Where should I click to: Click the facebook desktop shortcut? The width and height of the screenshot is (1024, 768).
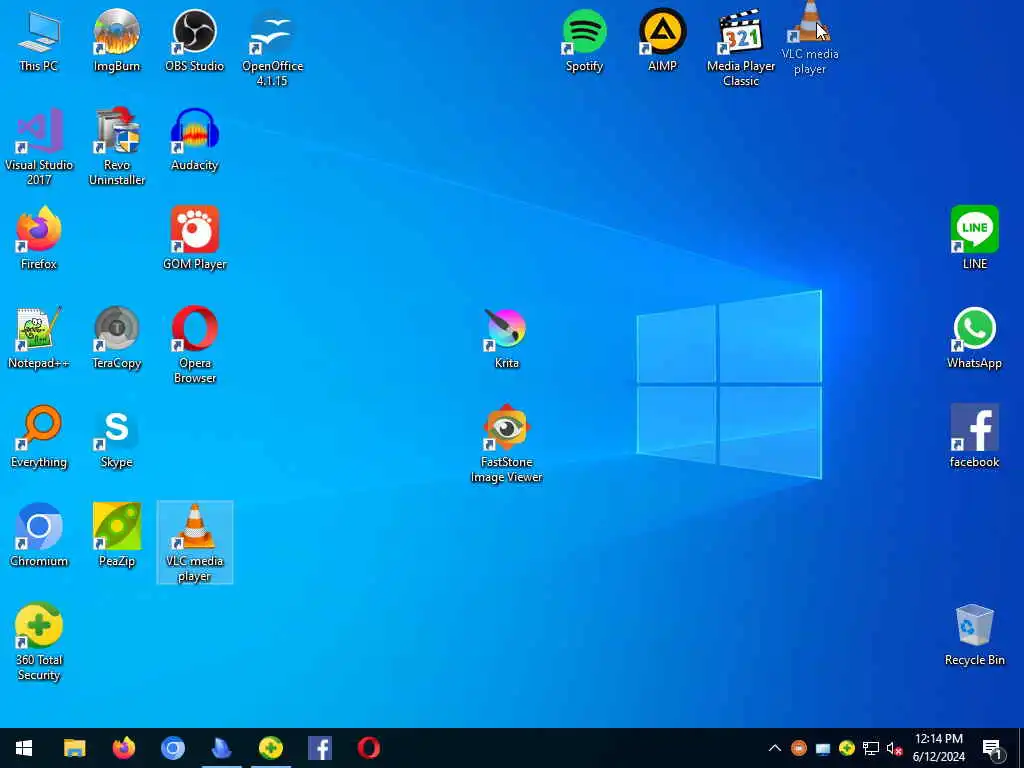[974, 438]
